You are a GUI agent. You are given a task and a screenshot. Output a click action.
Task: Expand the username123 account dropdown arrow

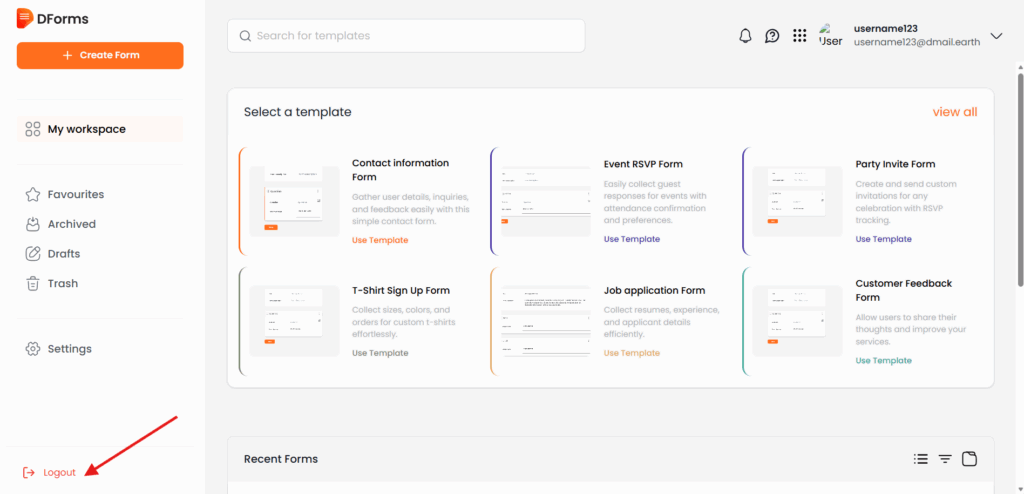coord(996,36)
